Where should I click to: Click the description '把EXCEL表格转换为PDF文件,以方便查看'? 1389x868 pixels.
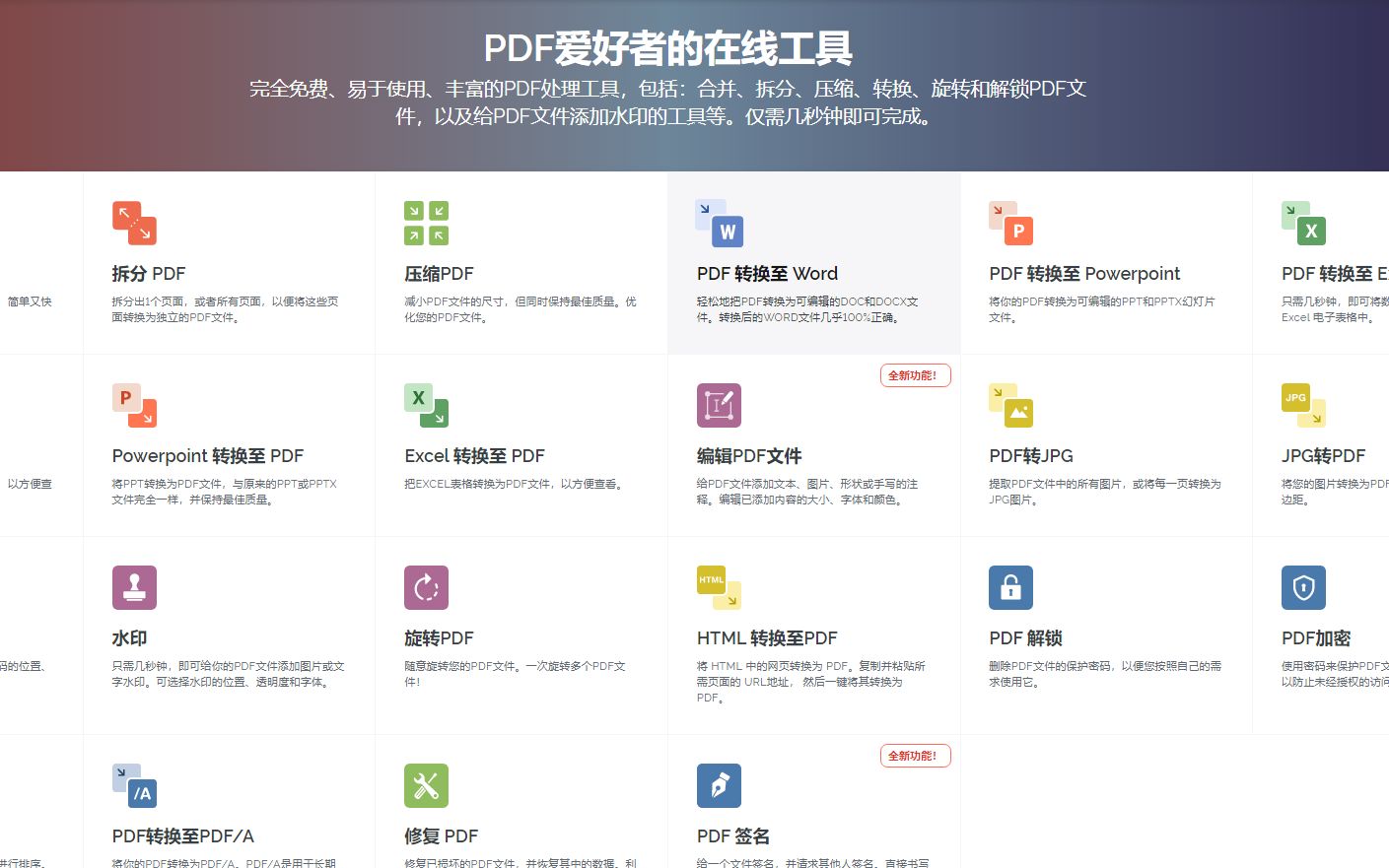coord(515,484)
